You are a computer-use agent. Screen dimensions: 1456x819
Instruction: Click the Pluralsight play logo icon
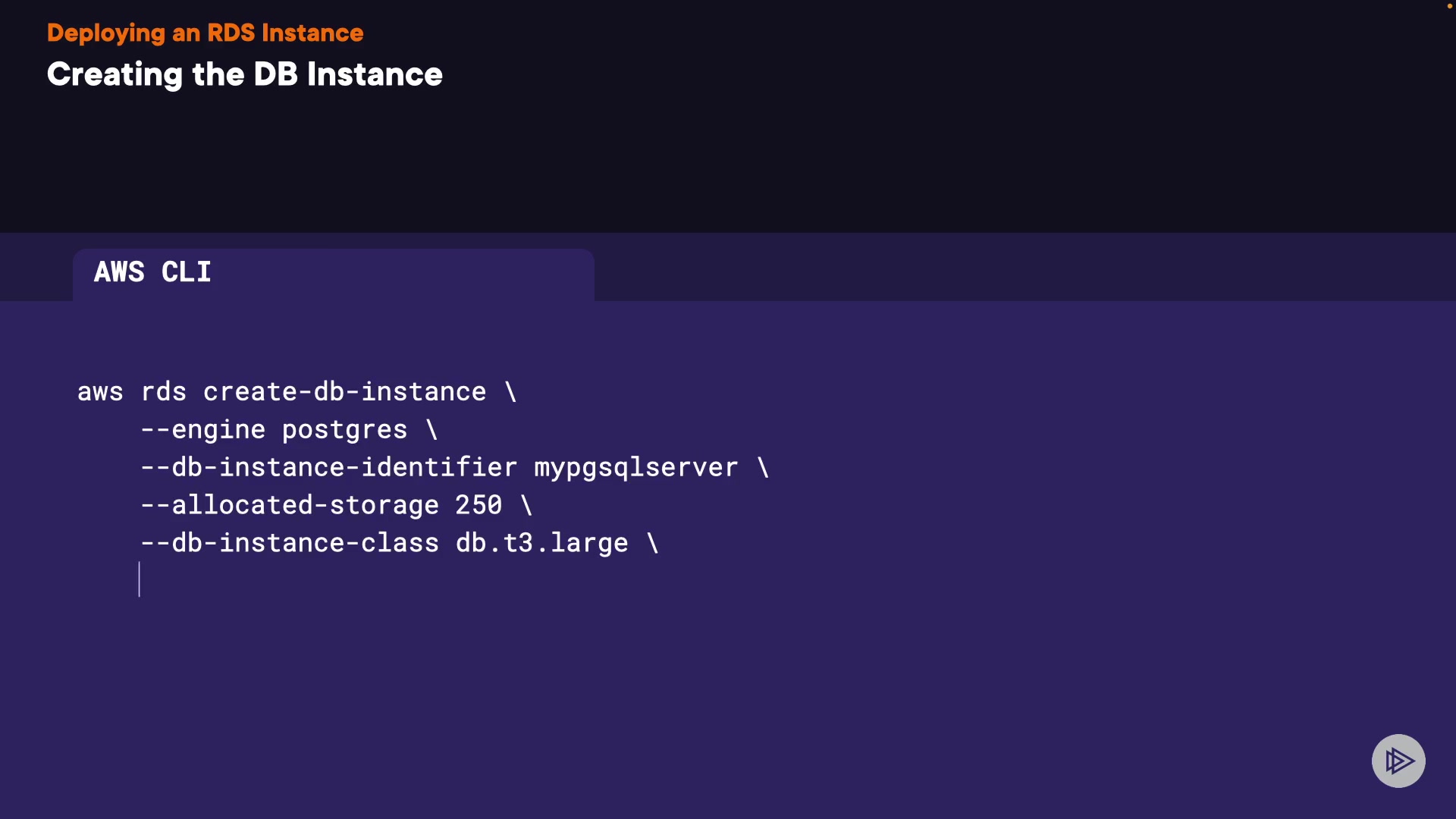(x=1398, y=761)
